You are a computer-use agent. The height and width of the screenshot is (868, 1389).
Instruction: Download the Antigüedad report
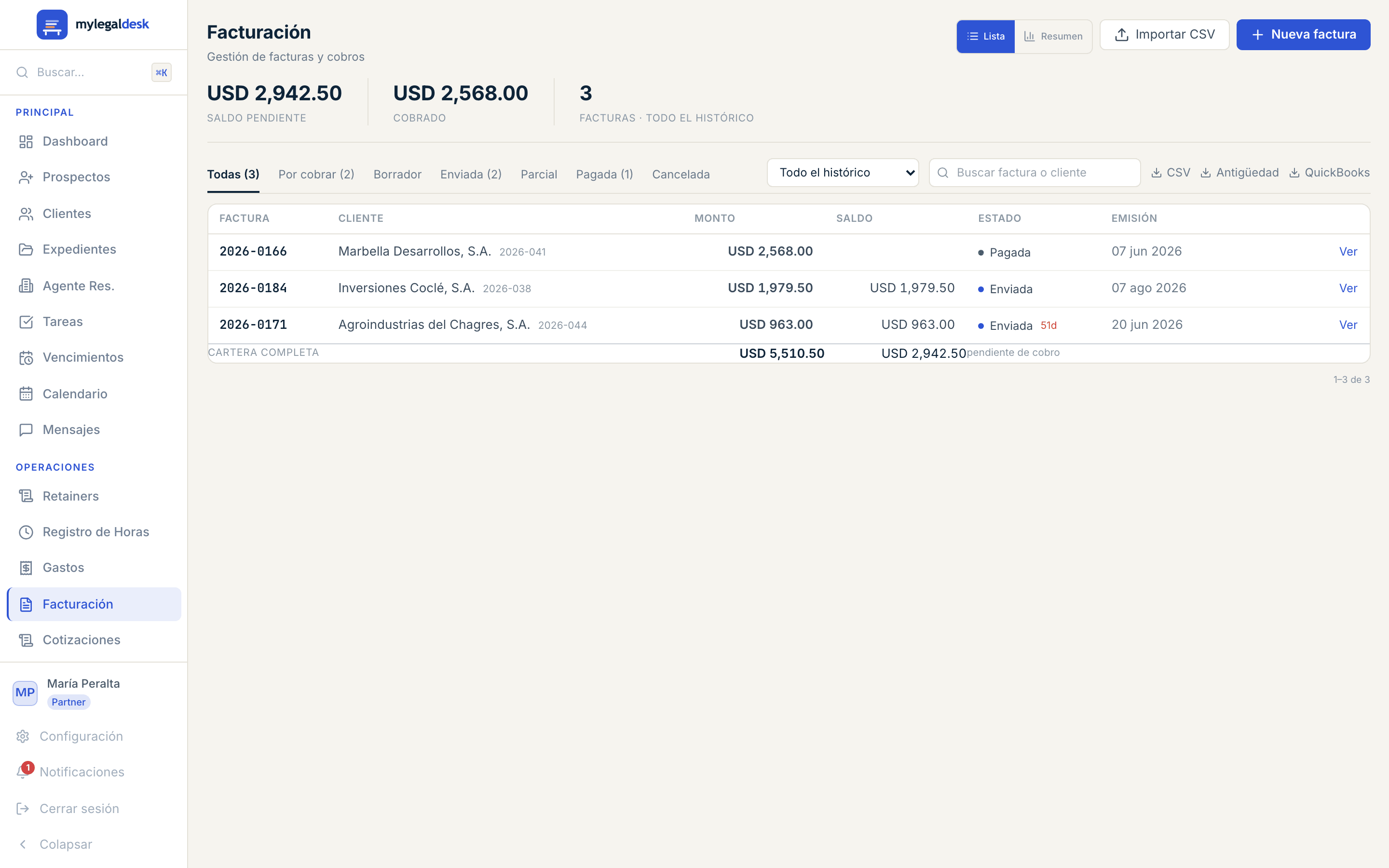(x=1240, y=173)
